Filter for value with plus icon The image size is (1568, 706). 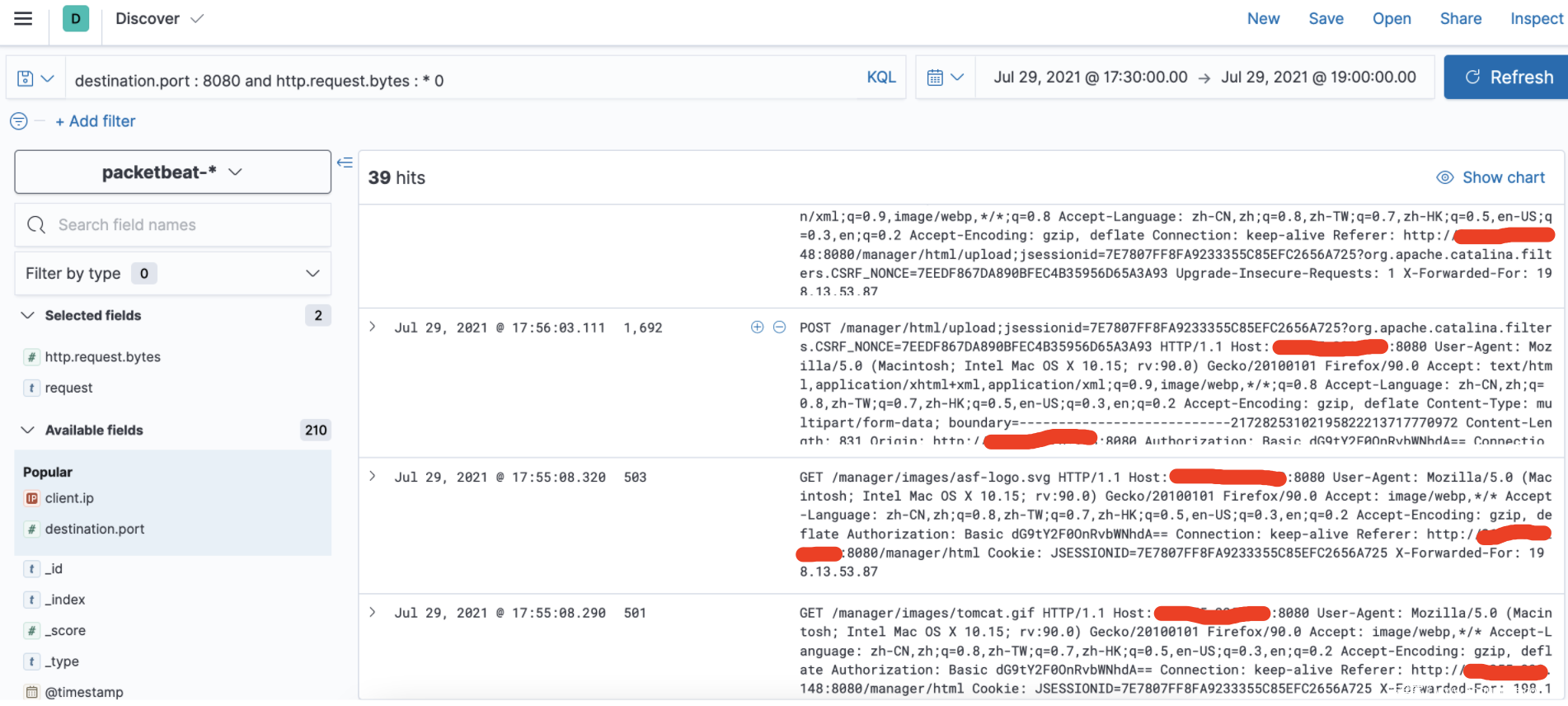757,327
